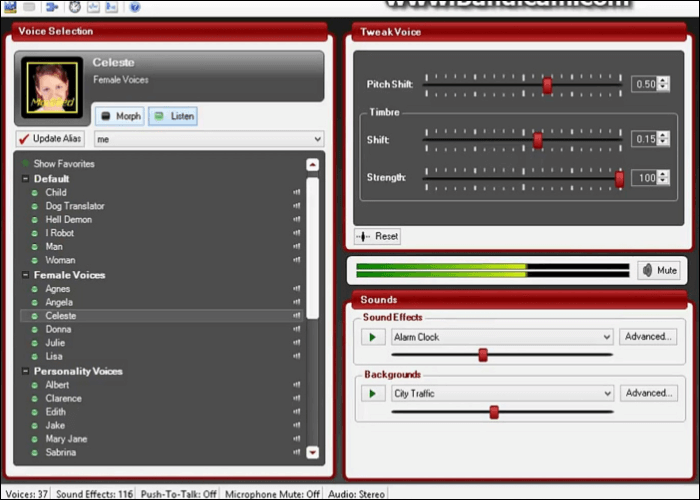Open the City Traffic backgrounds dropdown
The height and width of the screenshot is (500, 700).
tap(503, 394)
